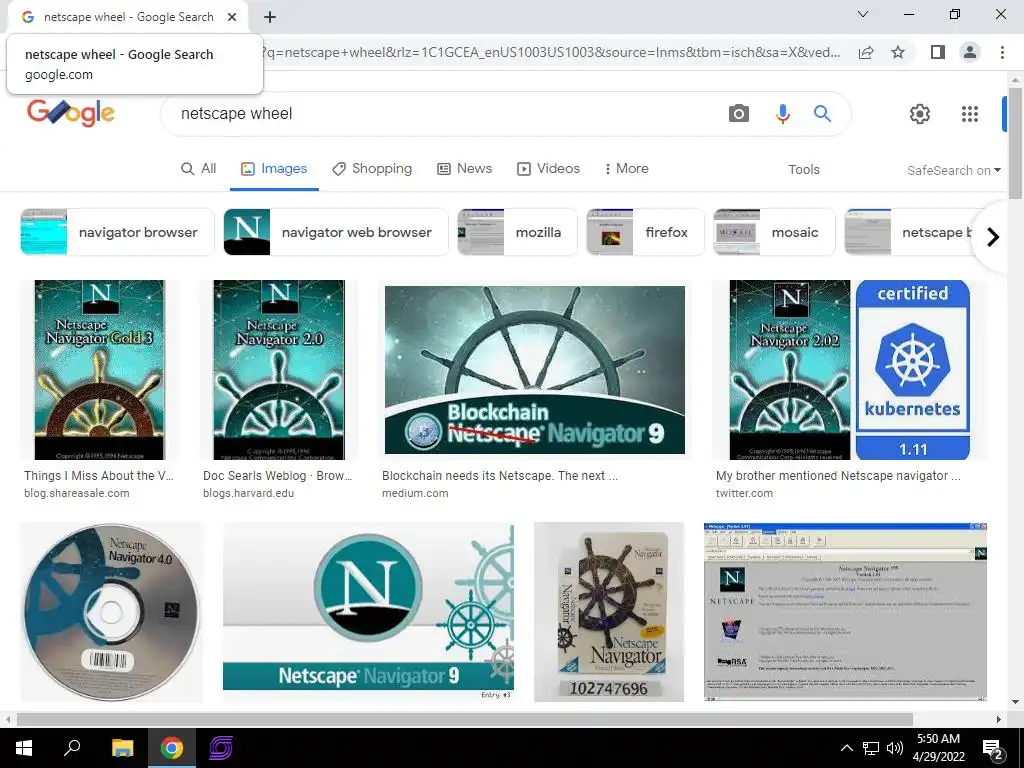Switch to News results

[x=464, y=168]
